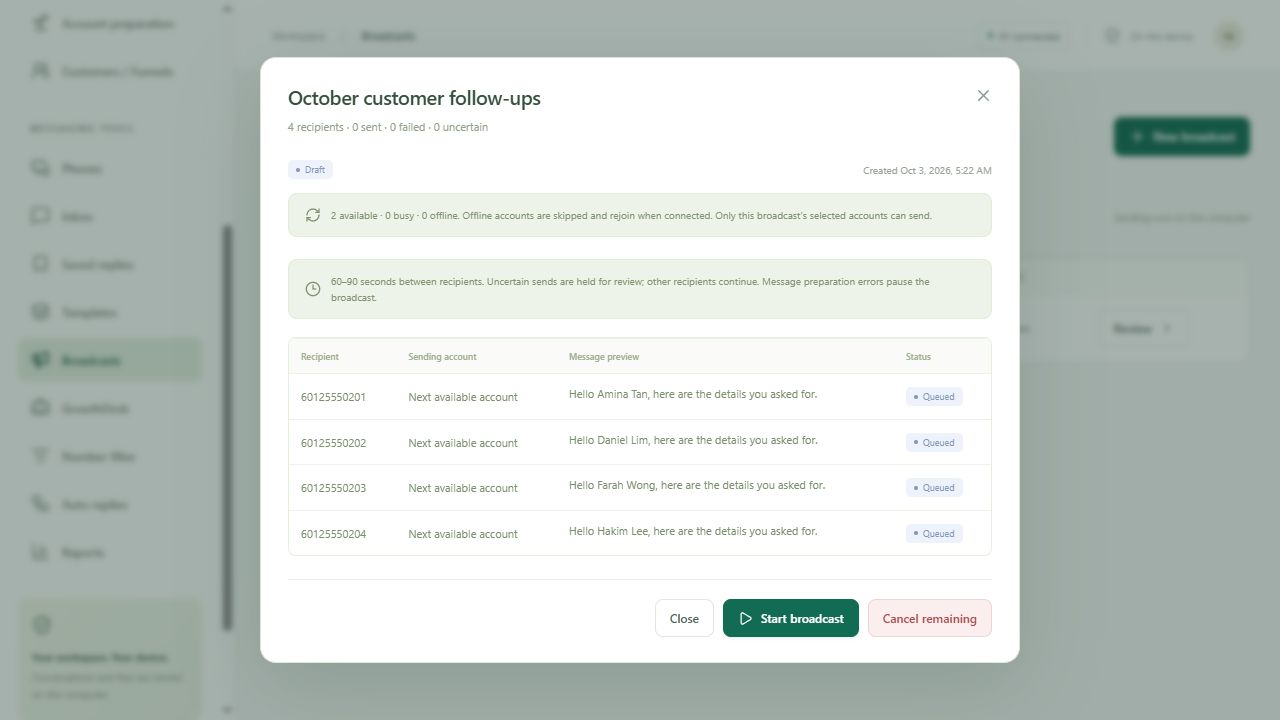Click the message preview for Amina Tan
1280x720 pixels.
click(x=693, y=394)
